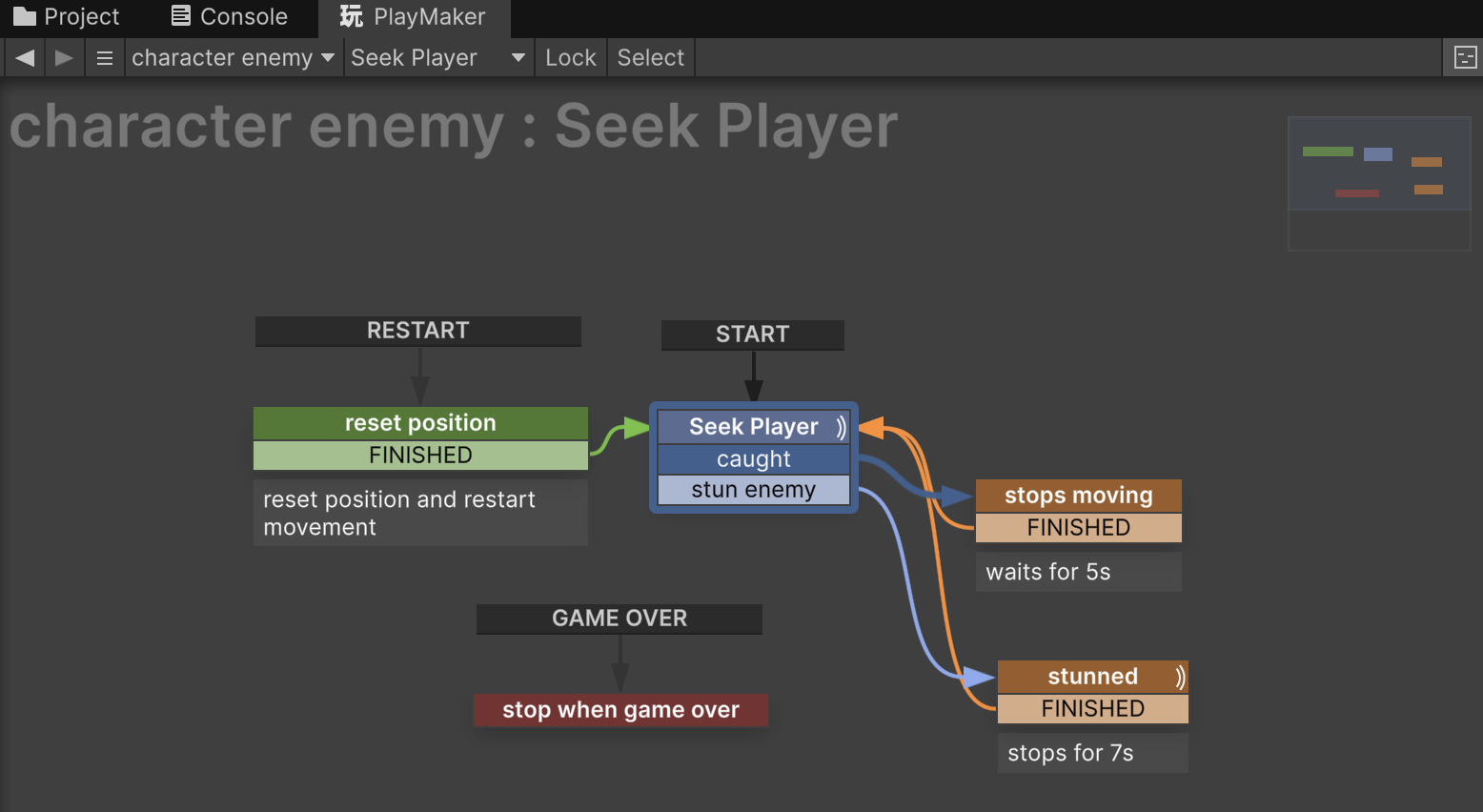Click the caught transition on Seek Player
This screenshot has height=812, width=1483.
pyautogui.click(x=752, y=458)
